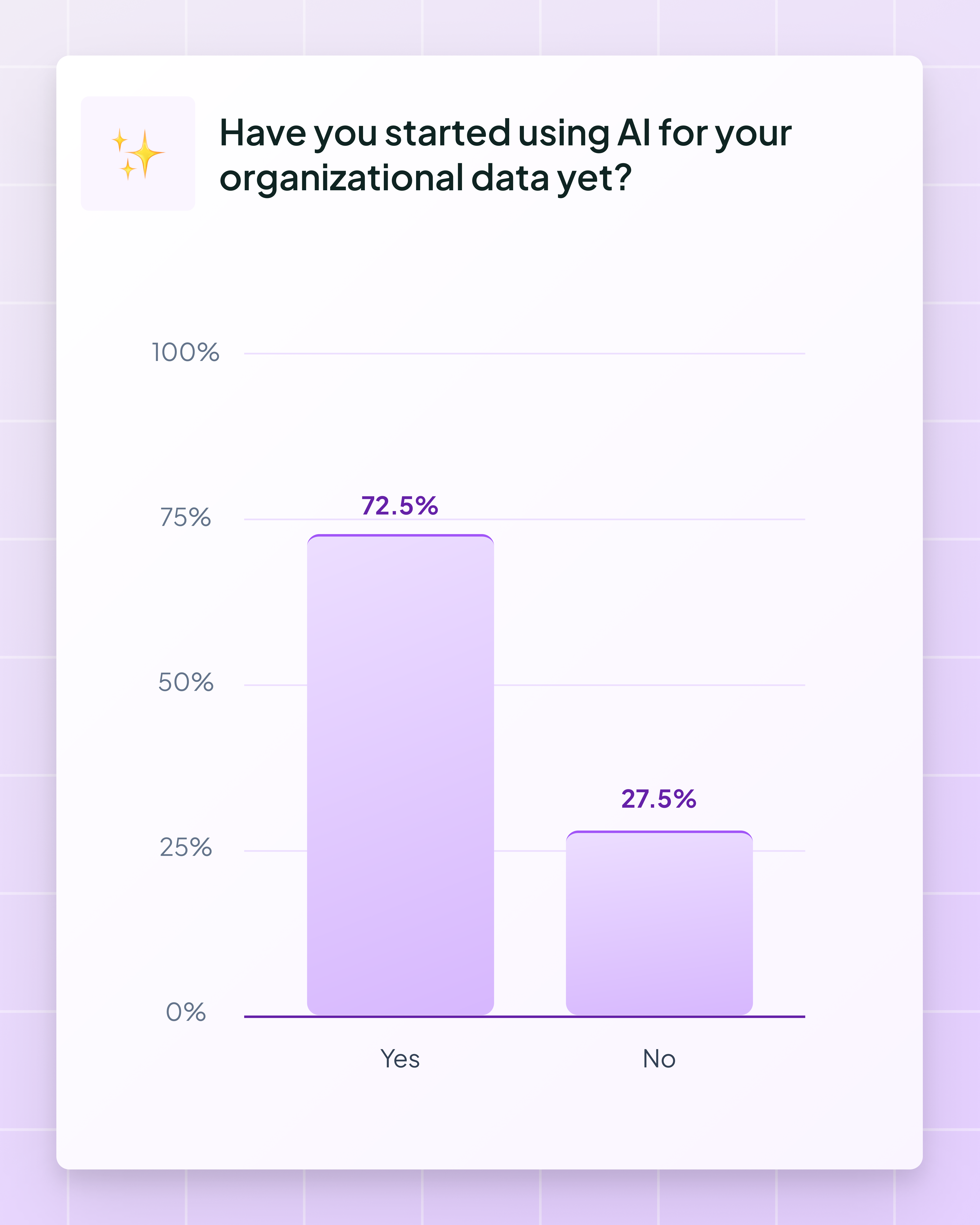Click the 27.5% value label

(658, 799)
